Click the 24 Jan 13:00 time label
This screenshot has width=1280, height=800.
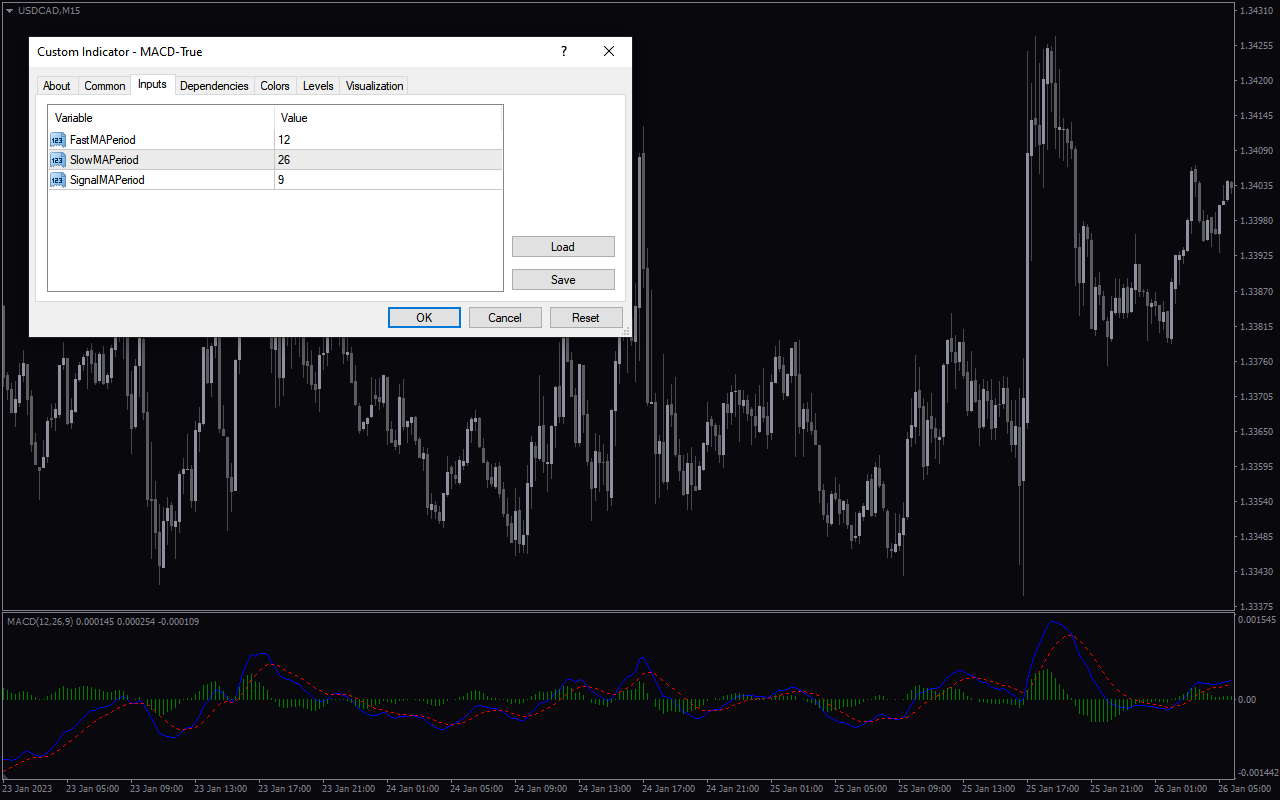pyautogui.click(x=606, y=789)
